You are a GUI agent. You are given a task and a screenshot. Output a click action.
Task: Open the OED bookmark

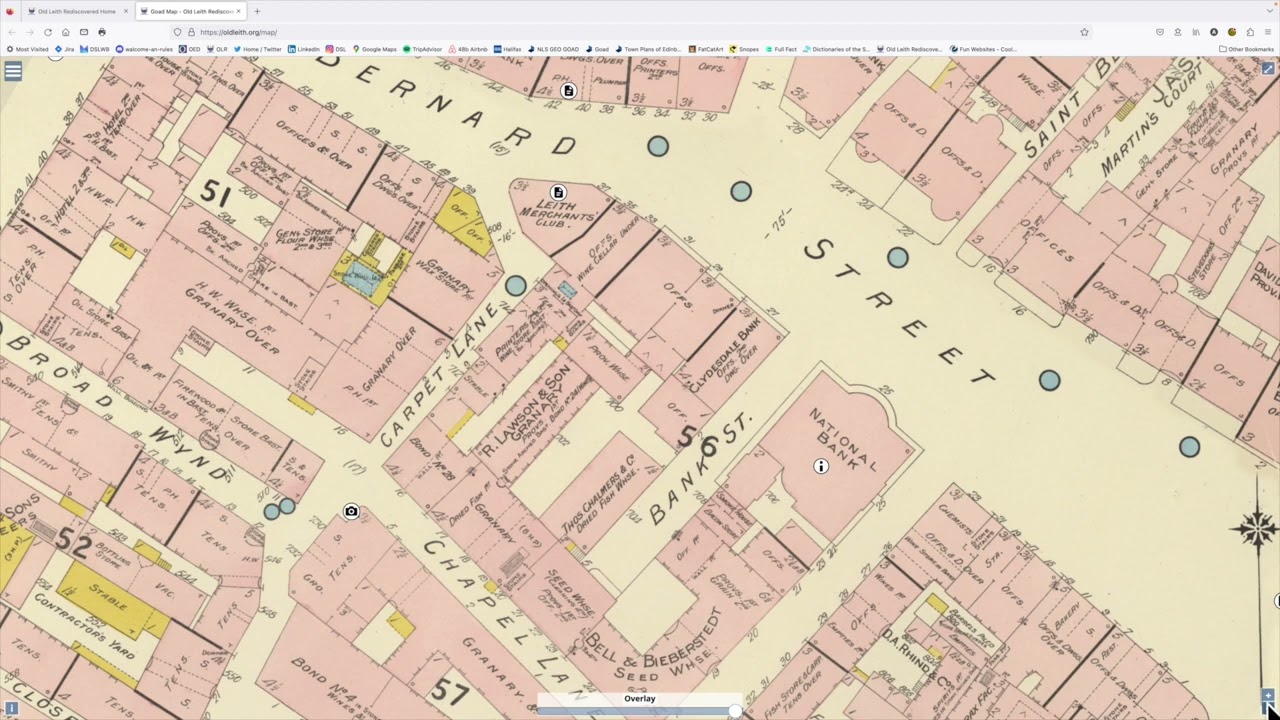(x=190, y=49)
